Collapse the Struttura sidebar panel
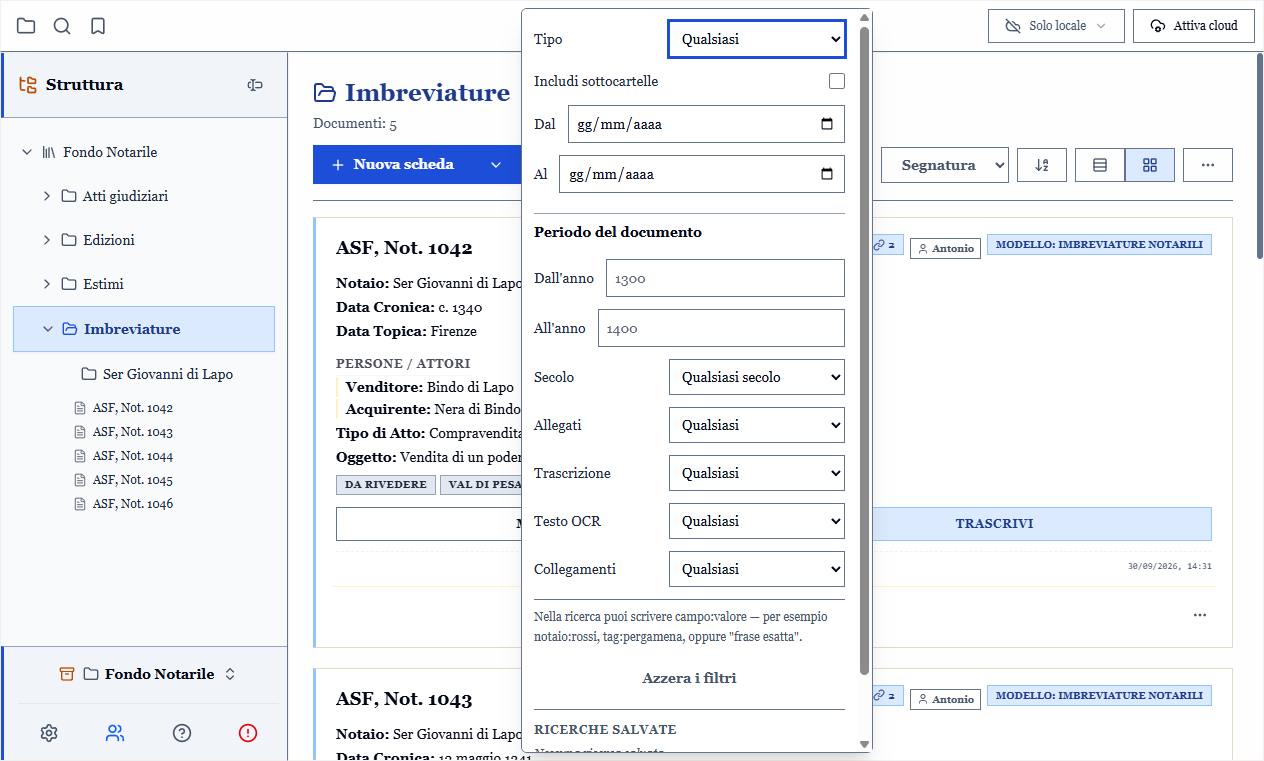Viewport: 1264px width, 761px height. (255, 85)
